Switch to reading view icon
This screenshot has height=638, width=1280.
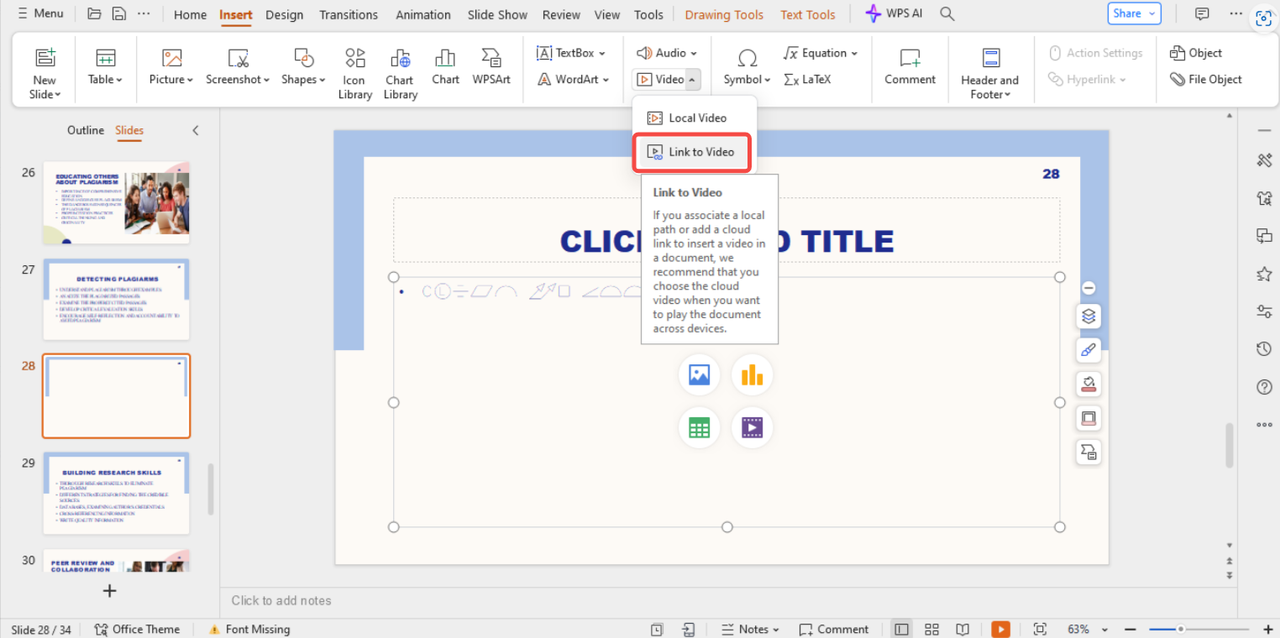962,629
